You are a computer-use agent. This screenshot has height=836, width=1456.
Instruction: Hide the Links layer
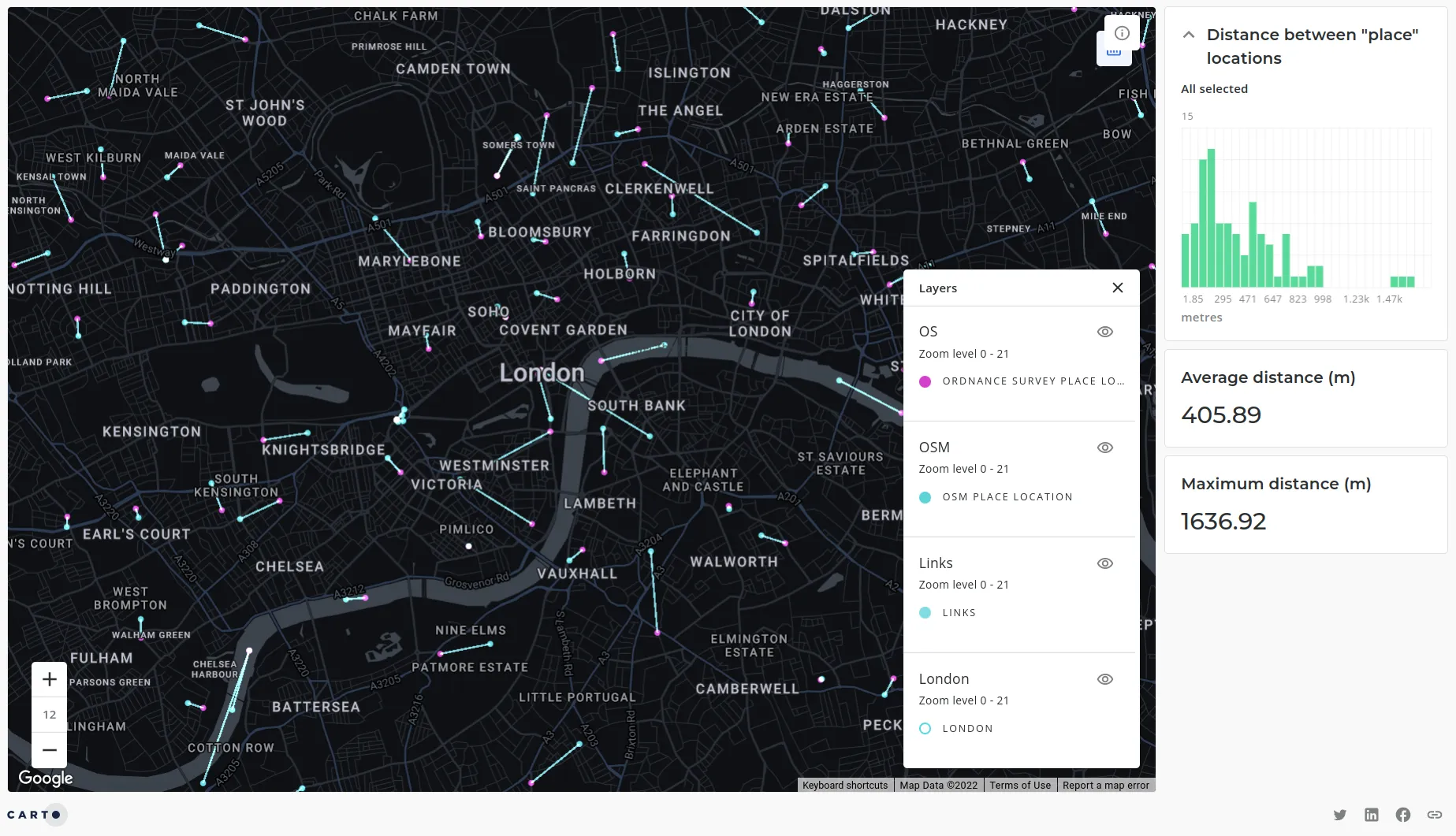1104,563
